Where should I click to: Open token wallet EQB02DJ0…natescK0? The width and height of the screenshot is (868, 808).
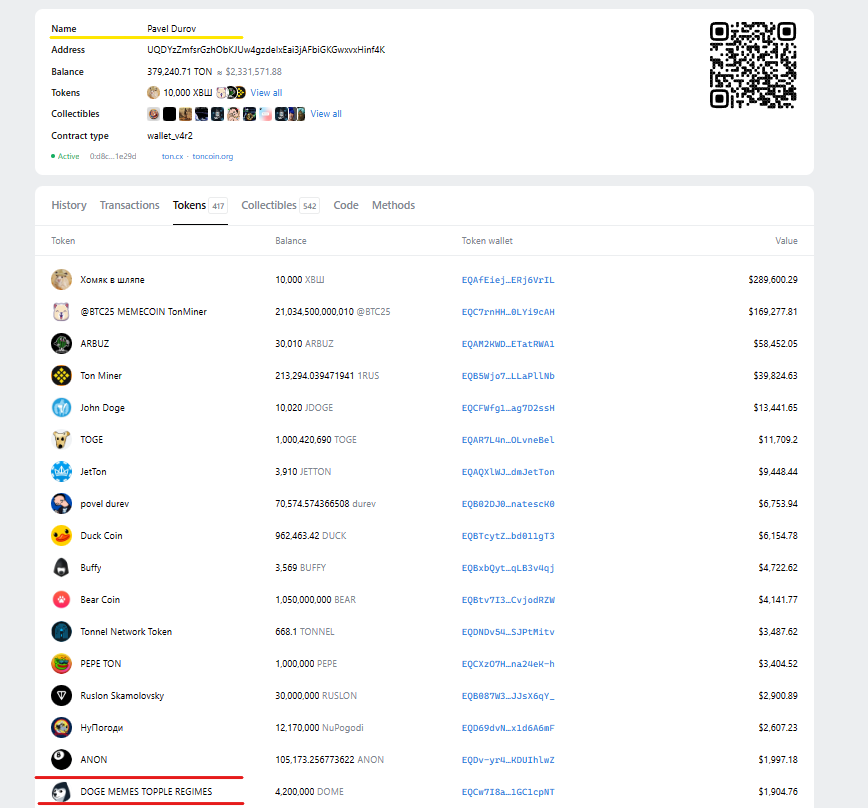(508, 504)
